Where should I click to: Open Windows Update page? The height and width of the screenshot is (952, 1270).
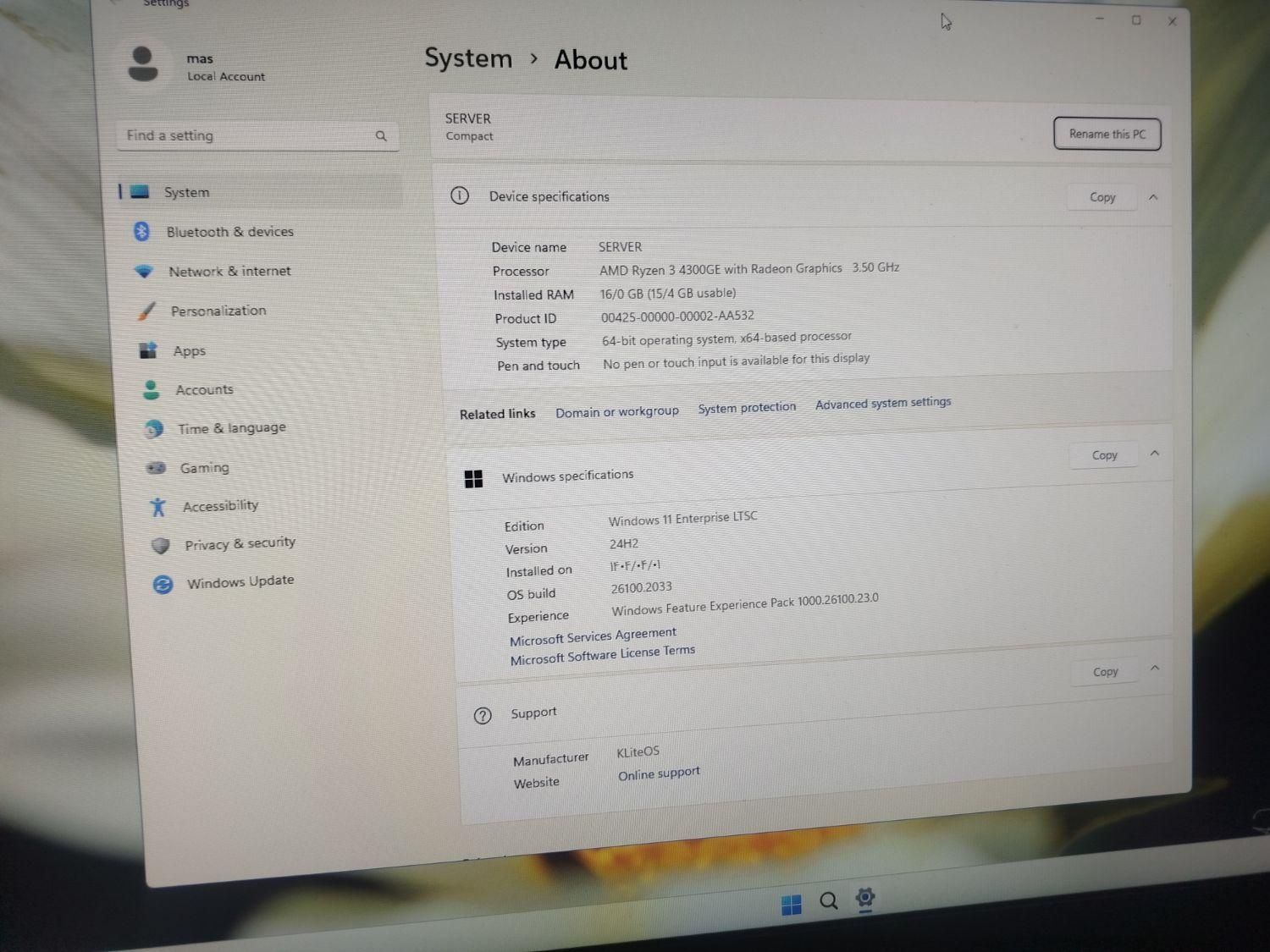pyautogui.click(x=240, y=581)
